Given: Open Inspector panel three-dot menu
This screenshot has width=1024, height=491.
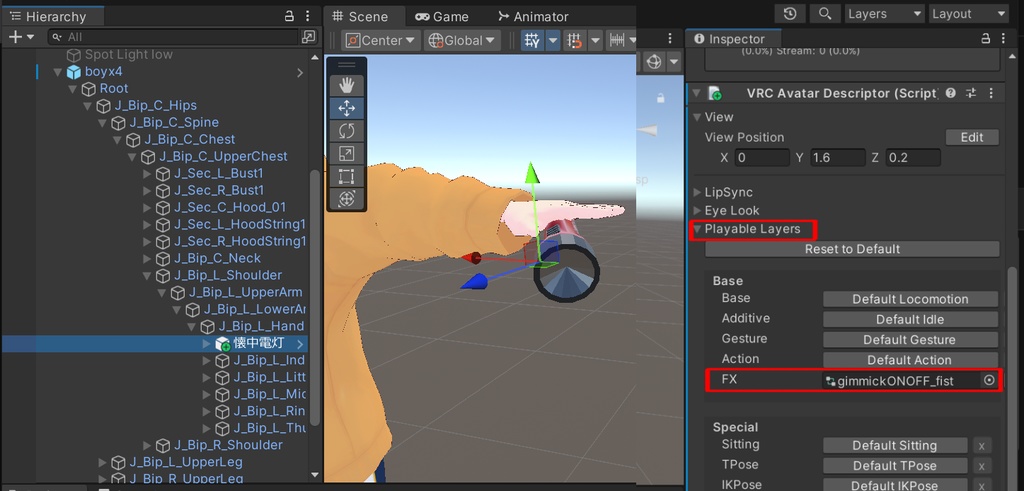Looking at the screenshot, I should click(x=1005, y=39).
